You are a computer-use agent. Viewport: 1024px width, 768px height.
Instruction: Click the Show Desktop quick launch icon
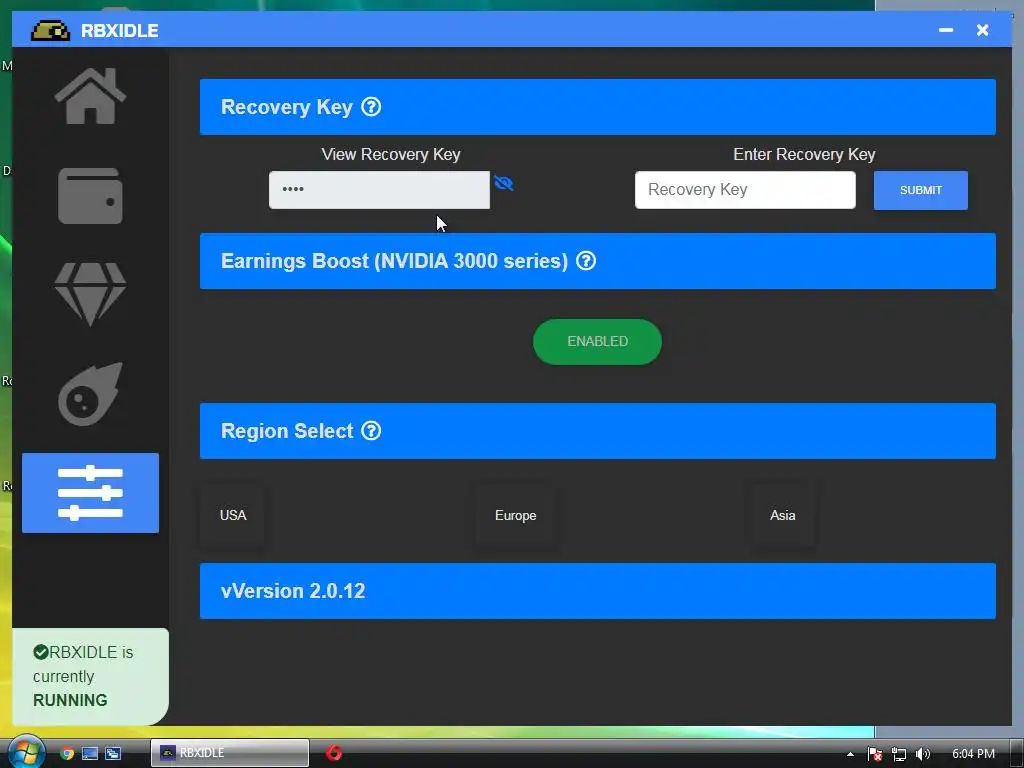(x=89, y=753)
